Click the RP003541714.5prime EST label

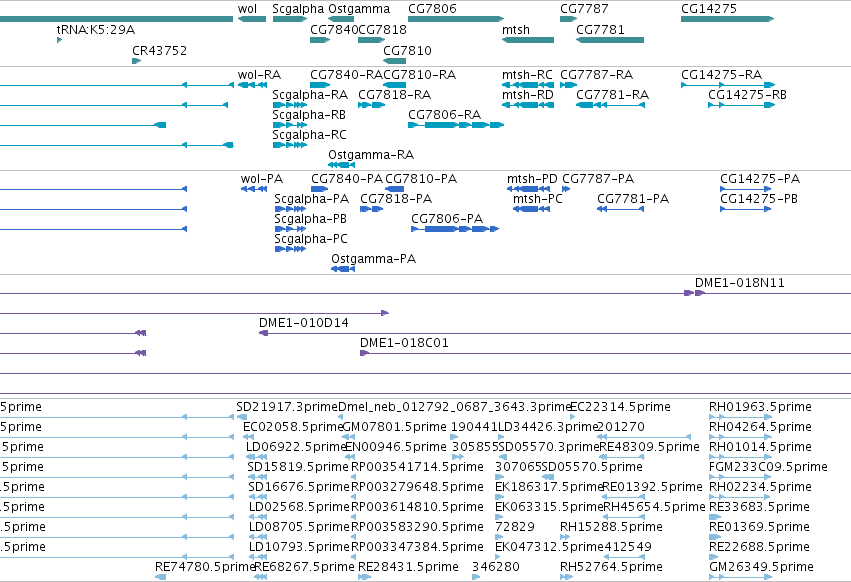click(x=417, y=467)
